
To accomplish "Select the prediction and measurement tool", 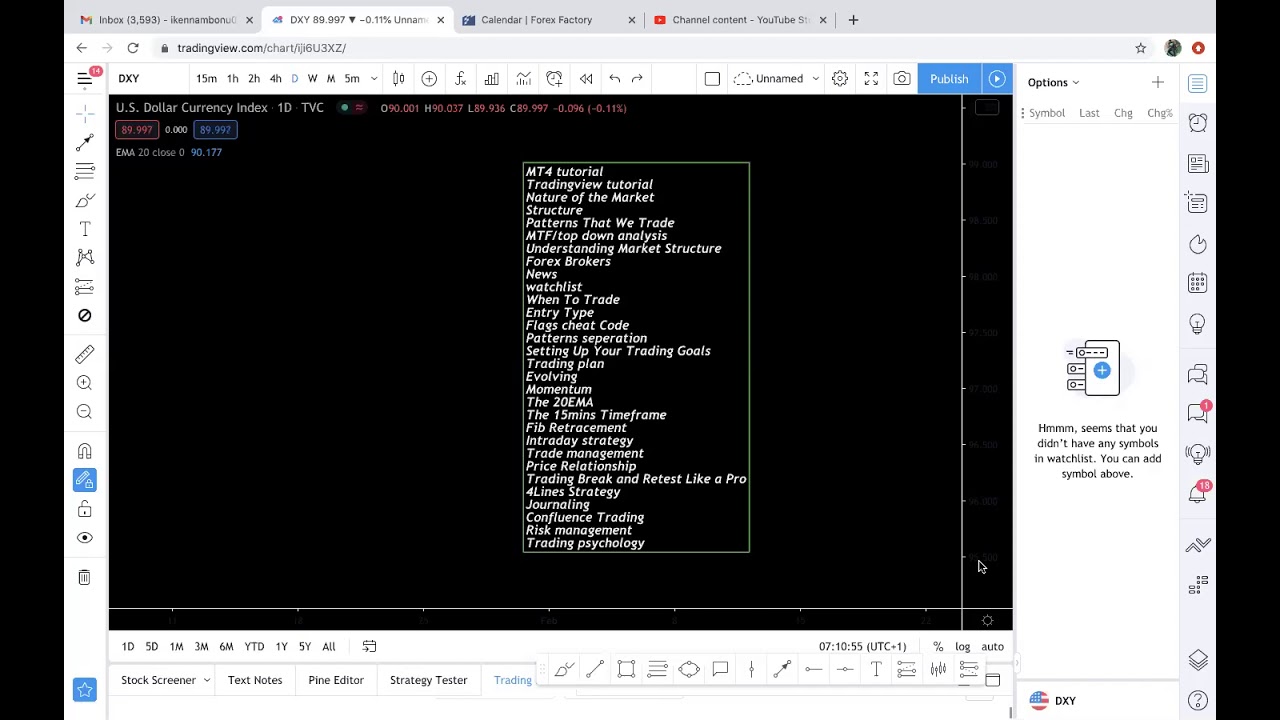I will coord(85,287).
